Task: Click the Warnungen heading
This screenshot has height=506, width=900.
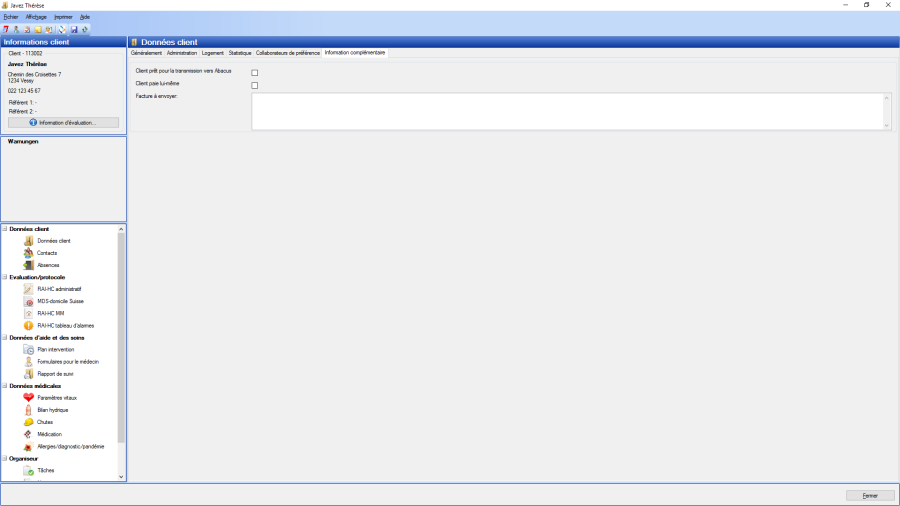Action: click(23, 141)
